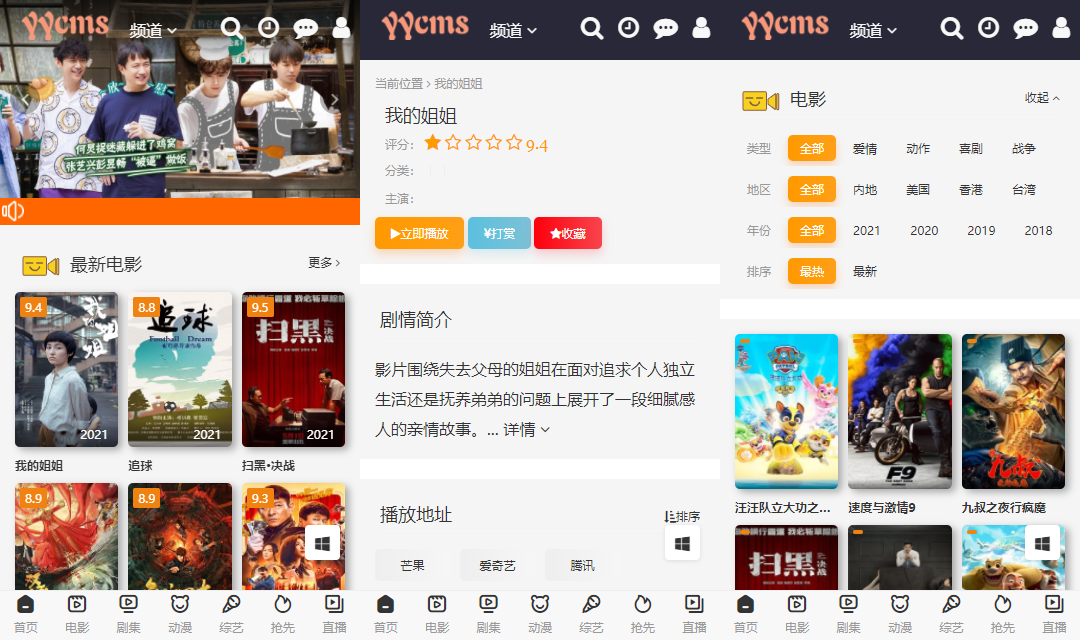Toggle 排序 order of play sources
The height and width of the screenshot is (640, 1080).
tap(682, 516)
